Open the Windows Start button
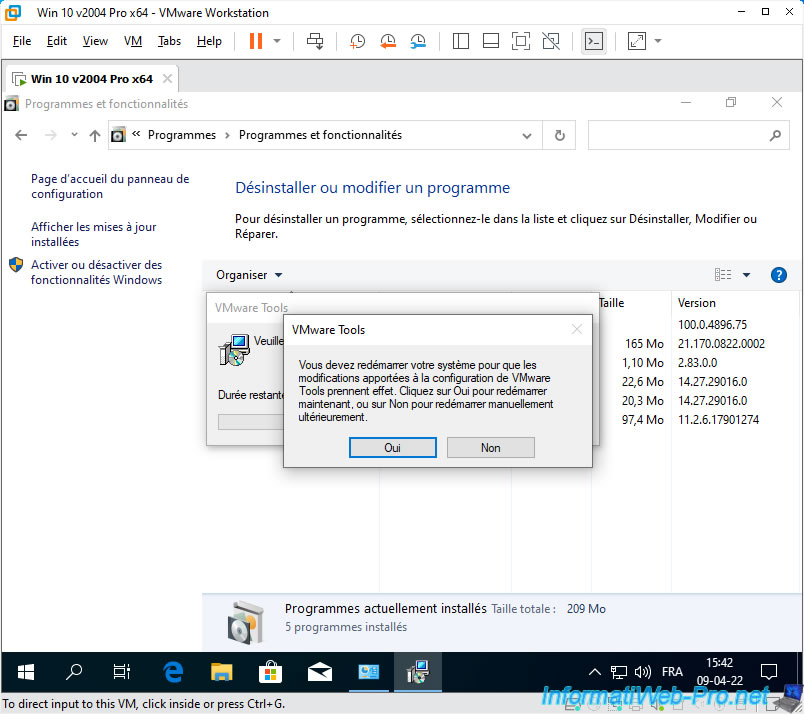 [x=25, y=671]
